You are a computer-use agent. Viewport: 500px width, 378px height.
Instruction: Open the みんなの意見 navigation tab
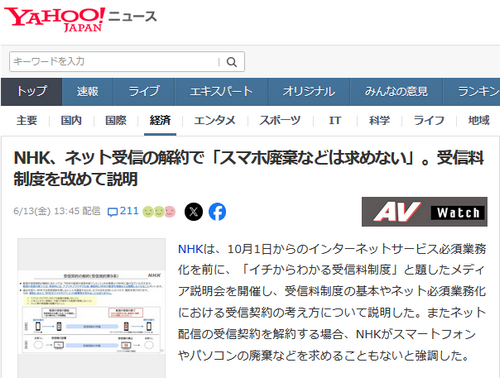(x=396, y=92)
